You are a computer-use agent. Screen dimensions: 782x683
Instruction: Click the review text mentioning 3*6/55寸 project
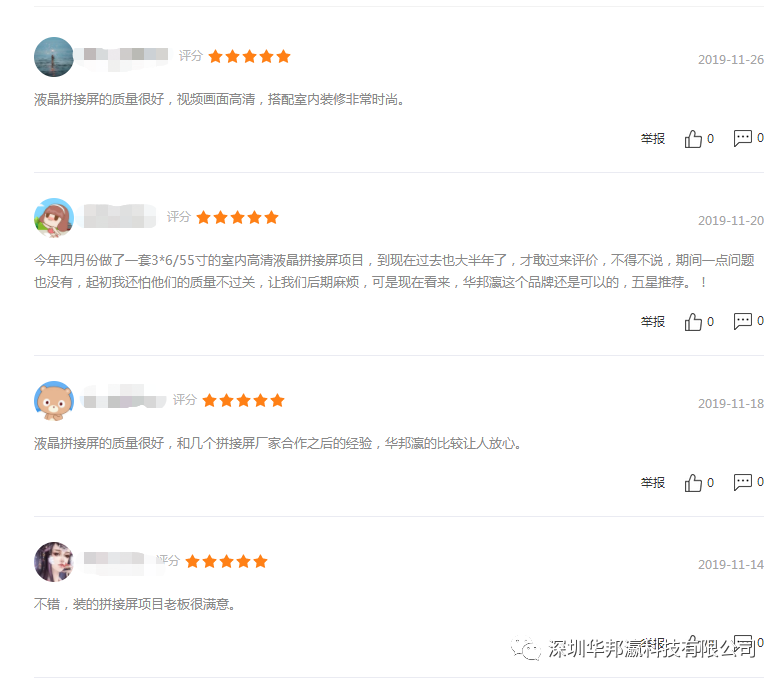point(394,271)
